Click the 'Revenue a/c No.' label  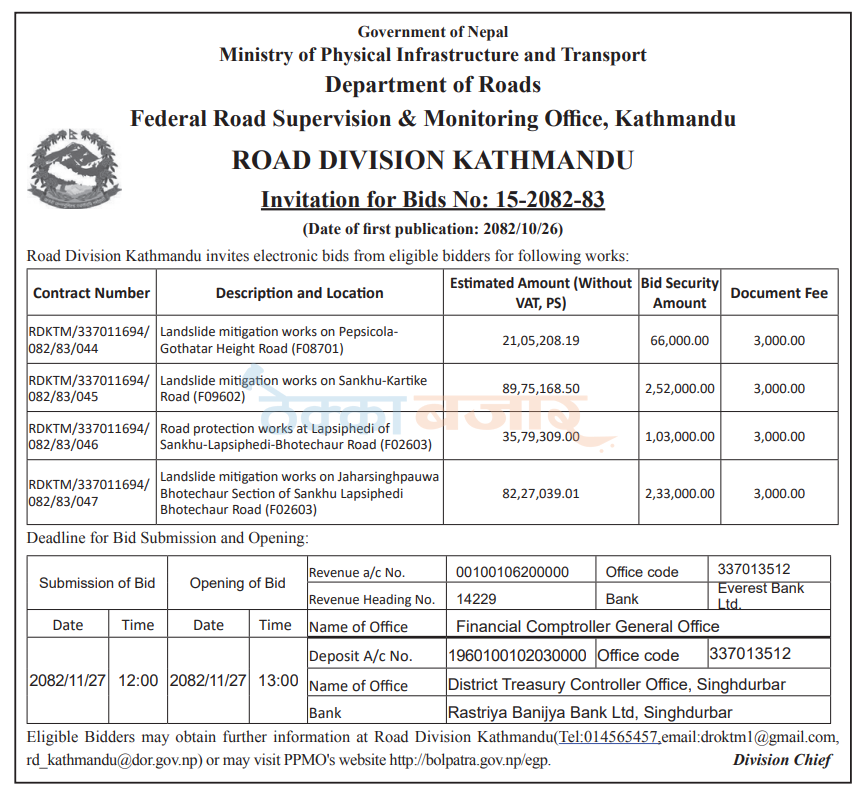point(356,573)
